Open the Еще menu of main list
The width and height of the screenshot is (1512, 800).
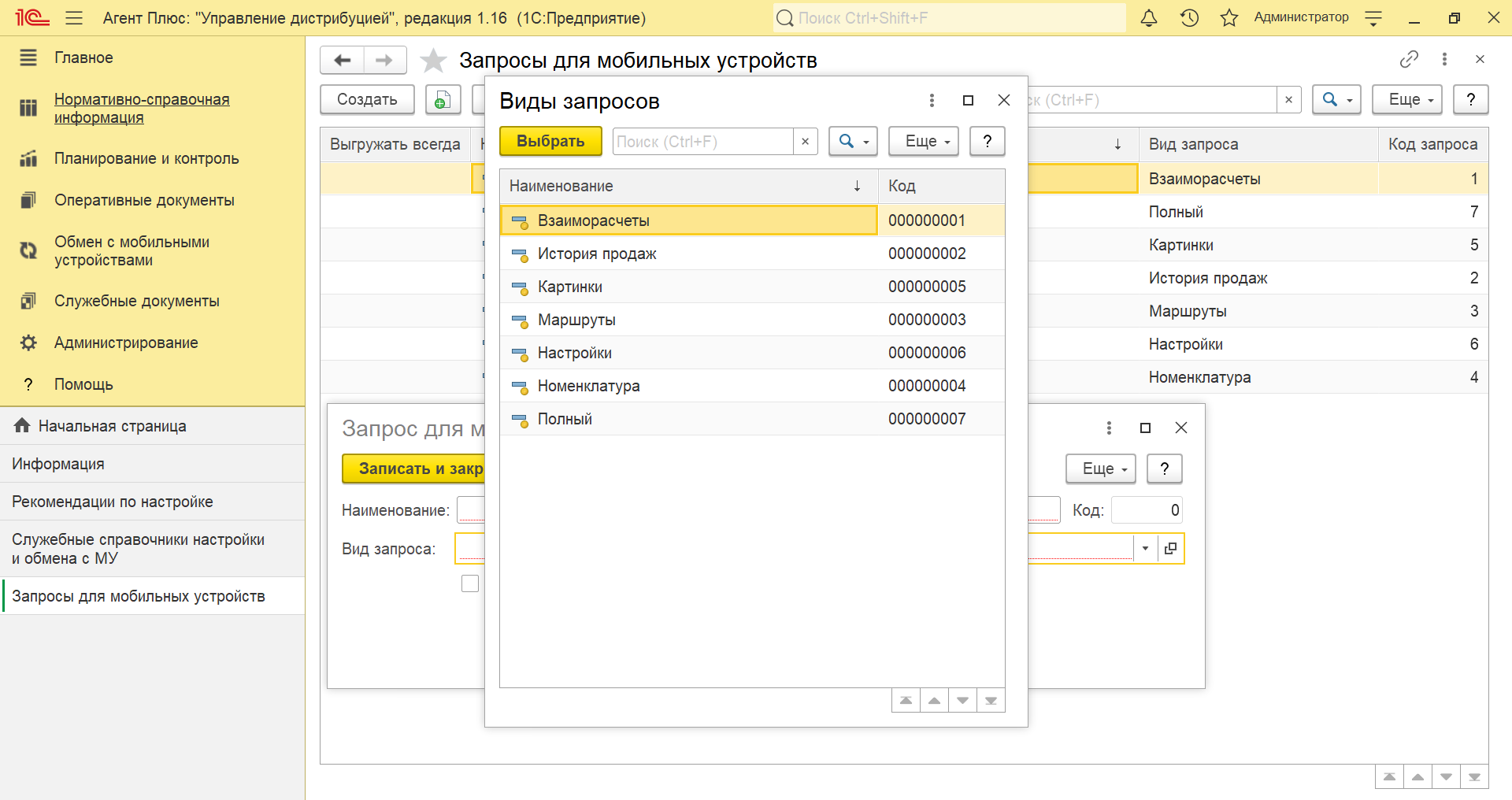click(1407, 100)
